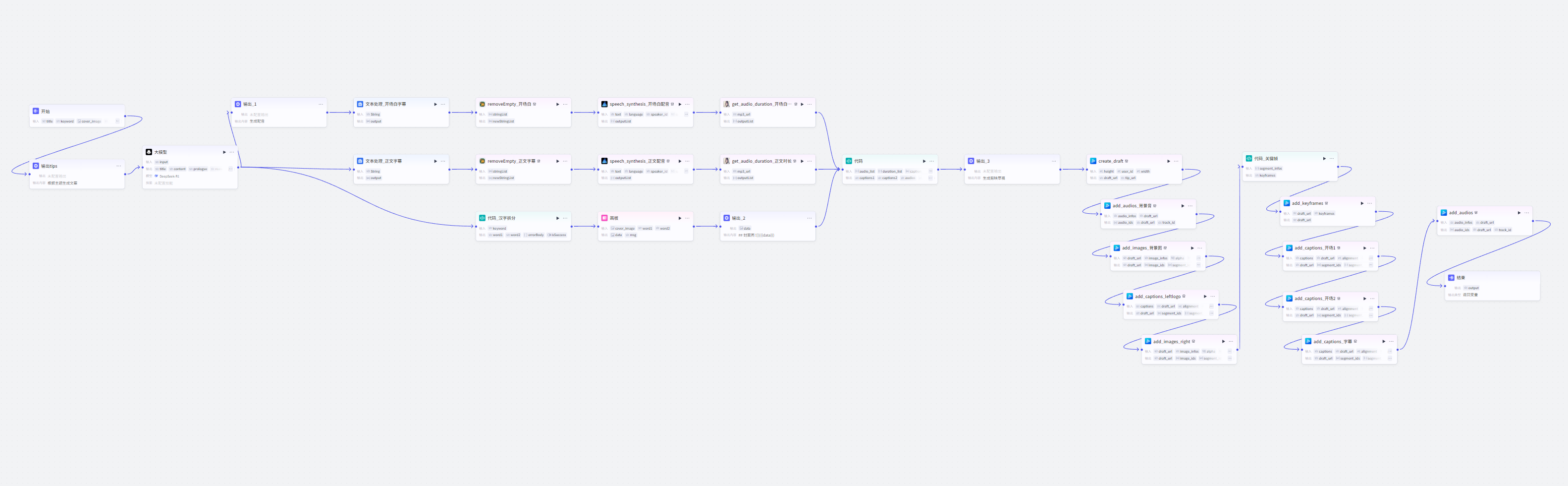Click the add_audios_背景音 plugin icon
Screen dimensions: 1568x486
click(1107, 205)
